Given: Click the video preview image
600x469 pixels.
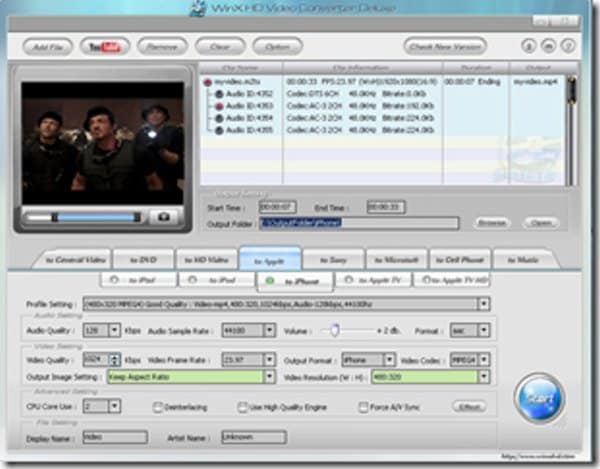Looking at the screenshot, I should click(103, 143).
